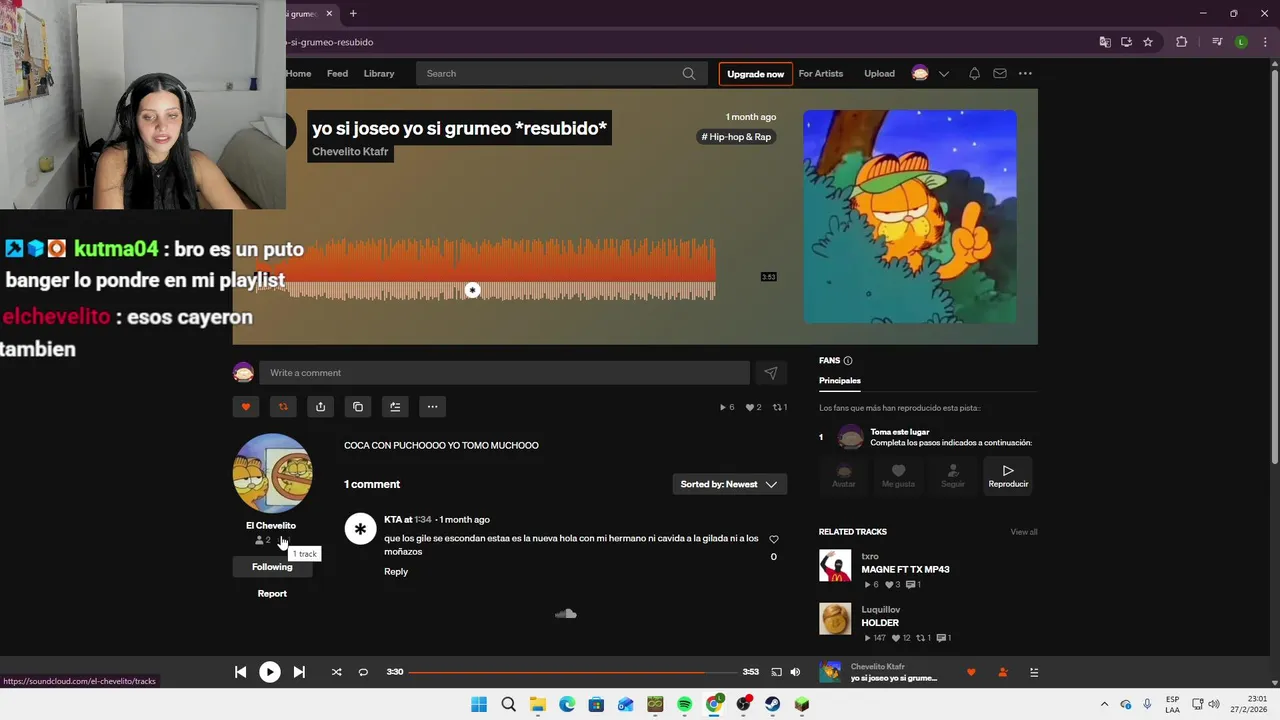Go to the Home tab
The image size is (1280, 720).
coord(299,74)
